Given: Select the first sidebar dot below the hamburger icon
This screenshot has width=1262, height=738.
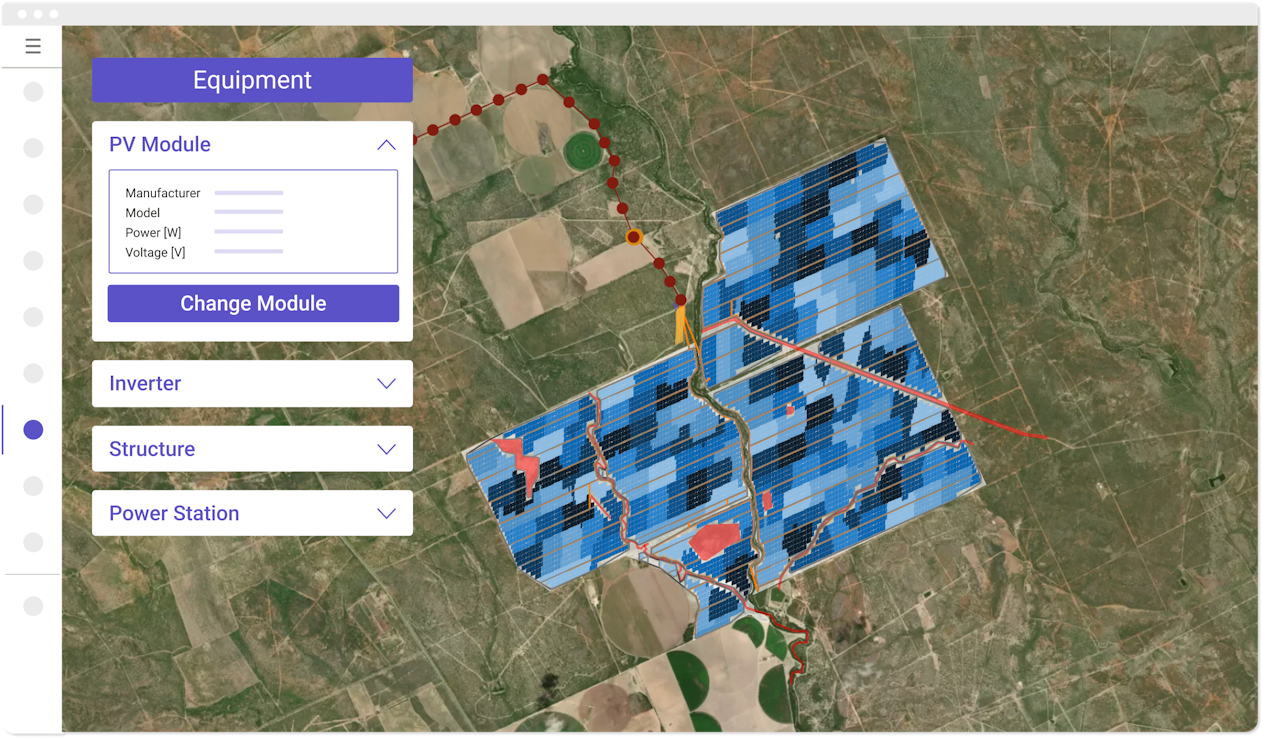Looking at the screenshot, I should coord(33,92).
